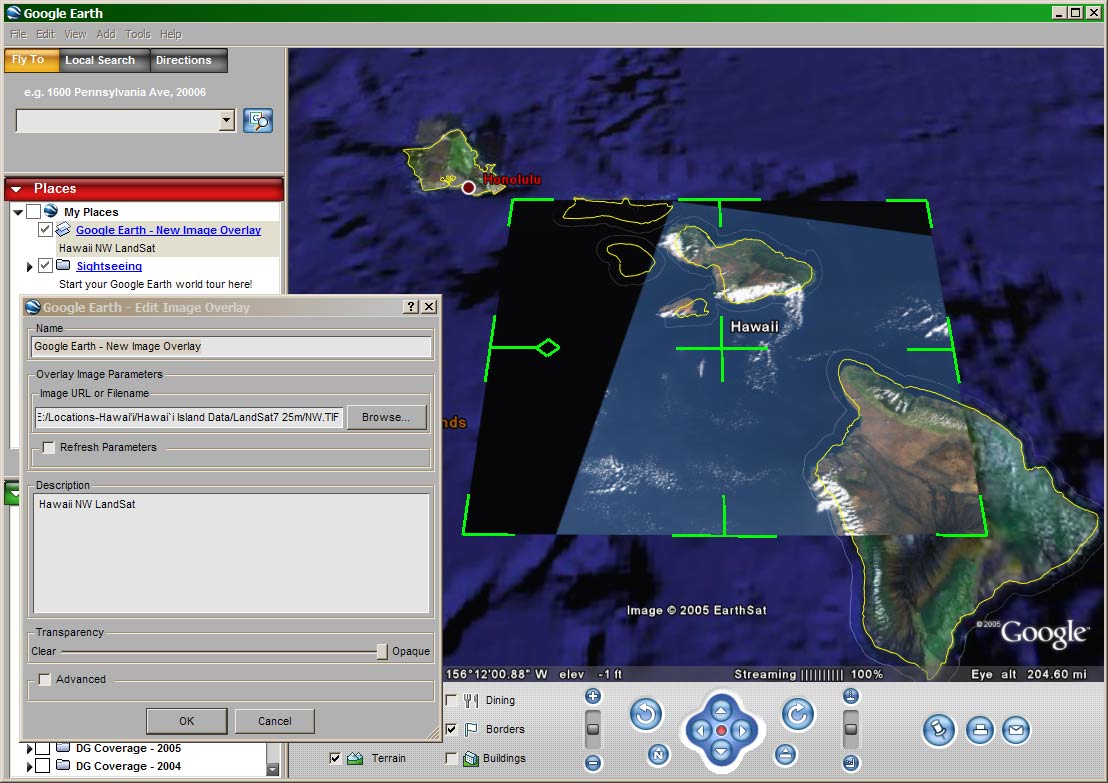Pan the map up with arrow
The width and height of the screenshot is (1108, 783).
721,710
